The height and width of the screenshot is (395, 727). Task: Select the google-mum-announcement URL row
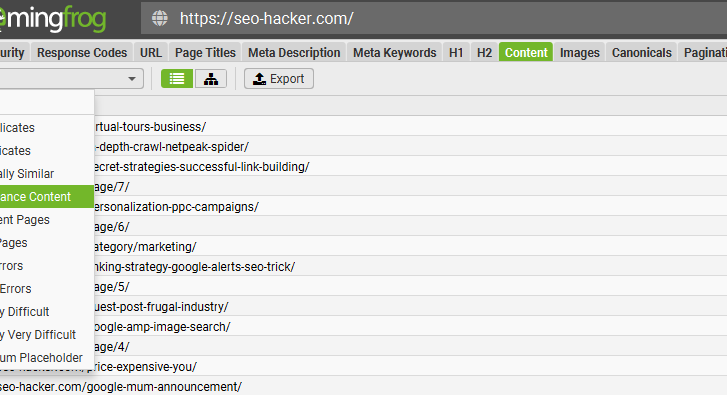(364, 387)
